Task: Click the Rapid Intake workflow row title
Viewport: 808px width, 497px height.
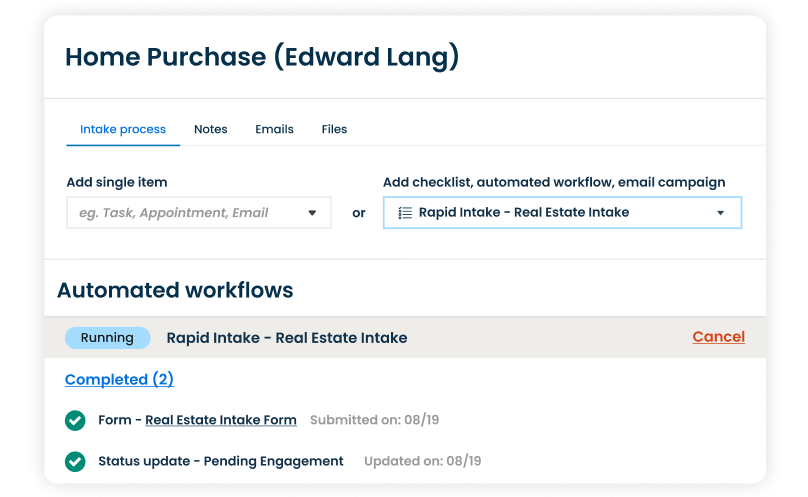Action: tap(286, 338)
